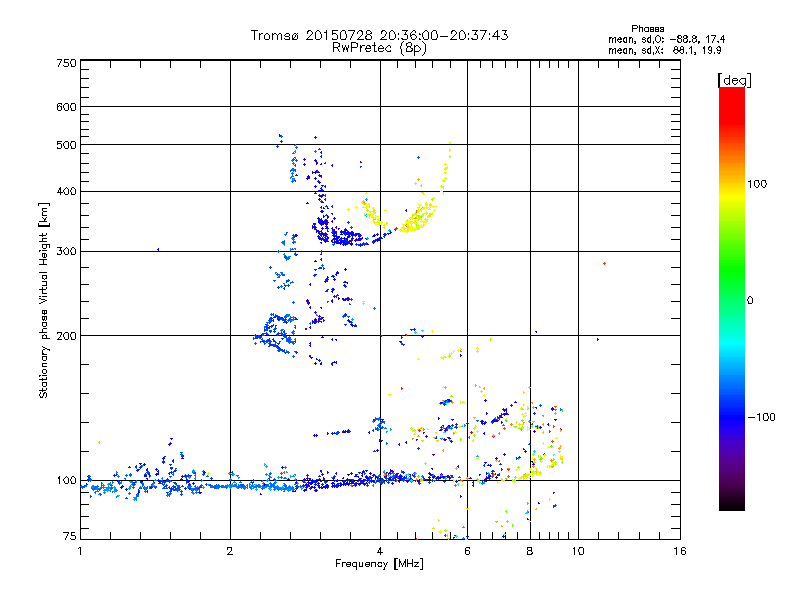This screenshot has height=600, width=800.
Task: Click the y-axis label '750'
Action: (x=66, y=63)
